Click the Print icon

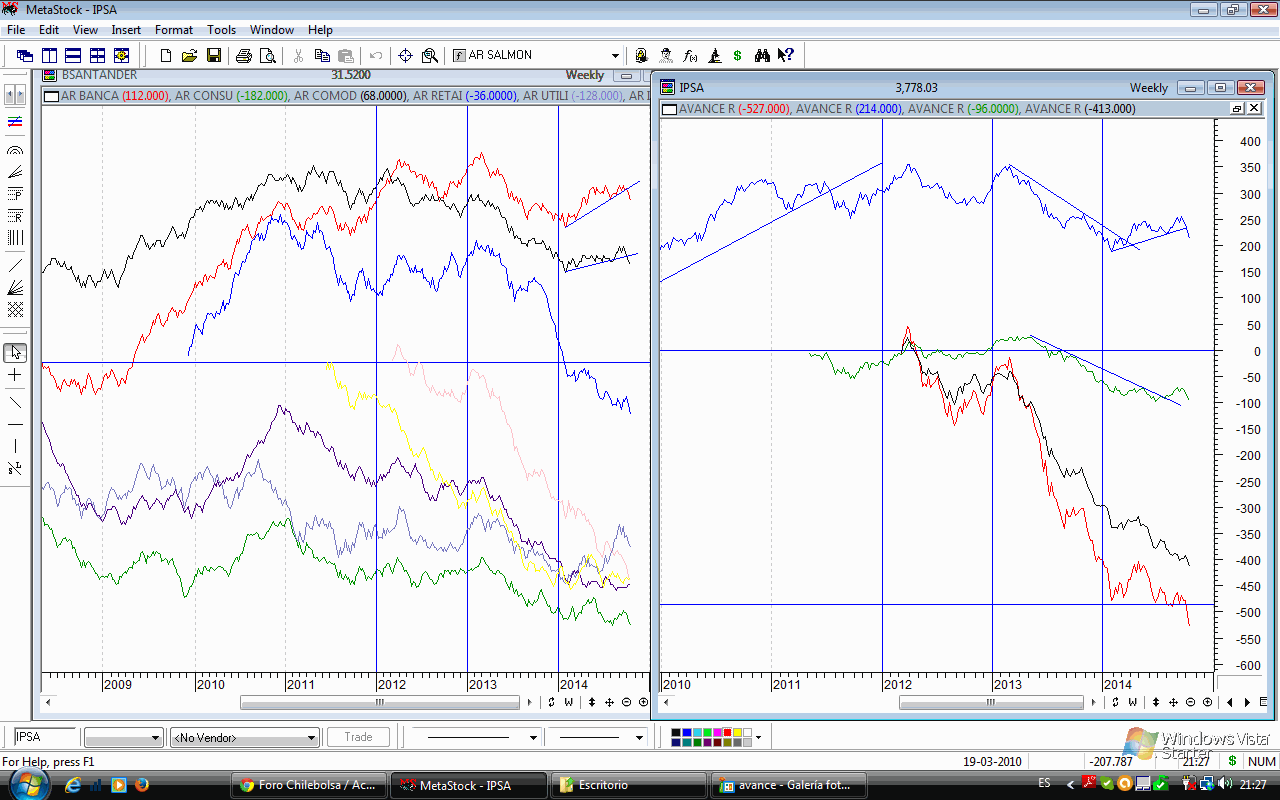pyautogui.click(x=244, y=56)
